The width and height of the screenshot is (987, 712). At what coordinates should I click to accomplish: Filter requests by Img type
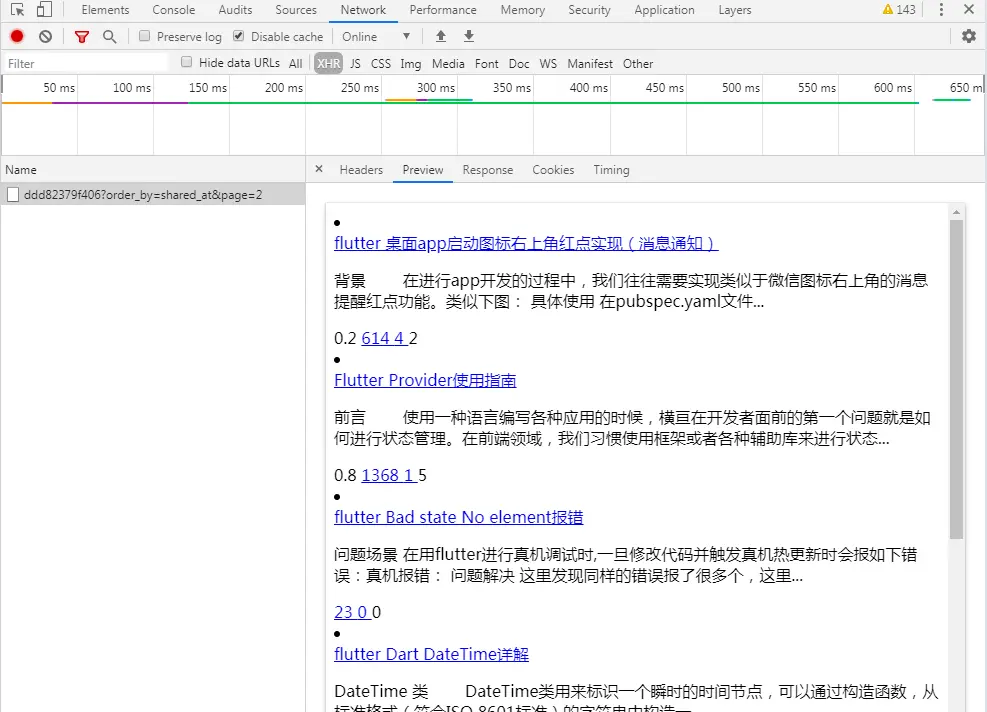410,64
